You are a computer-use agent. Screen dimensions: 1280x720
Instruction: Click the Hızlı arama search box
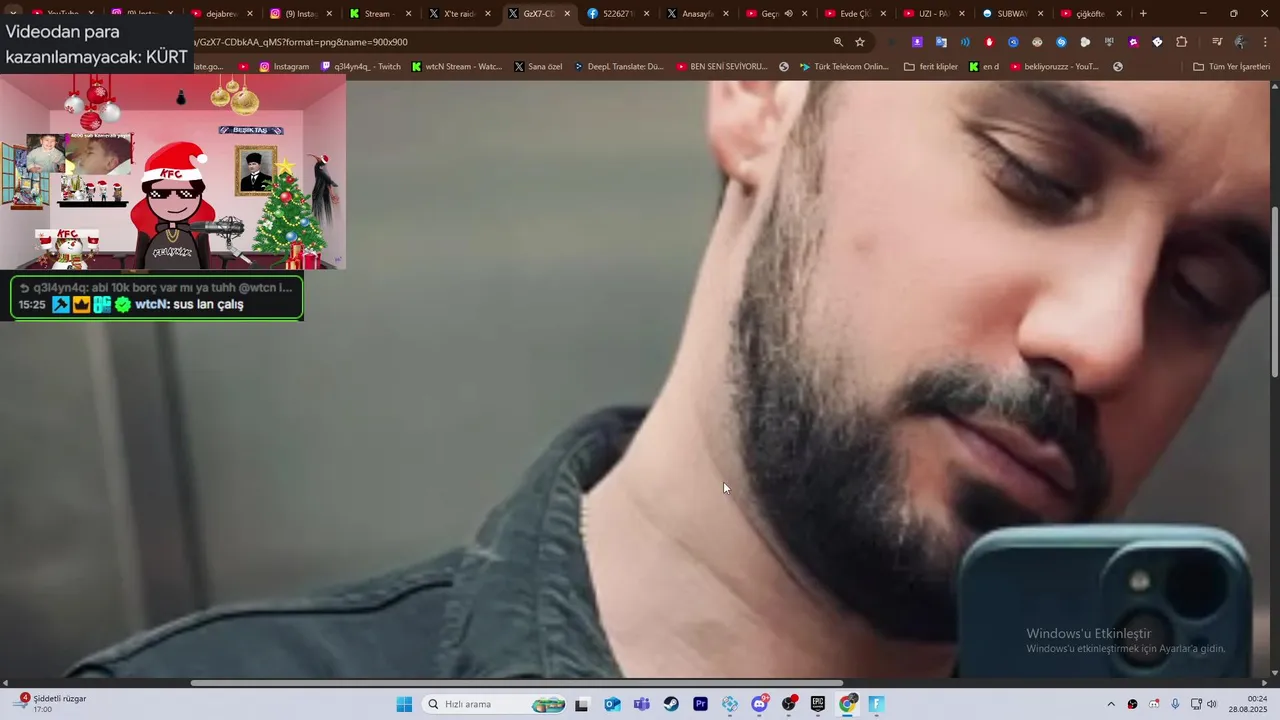[495, 704]
